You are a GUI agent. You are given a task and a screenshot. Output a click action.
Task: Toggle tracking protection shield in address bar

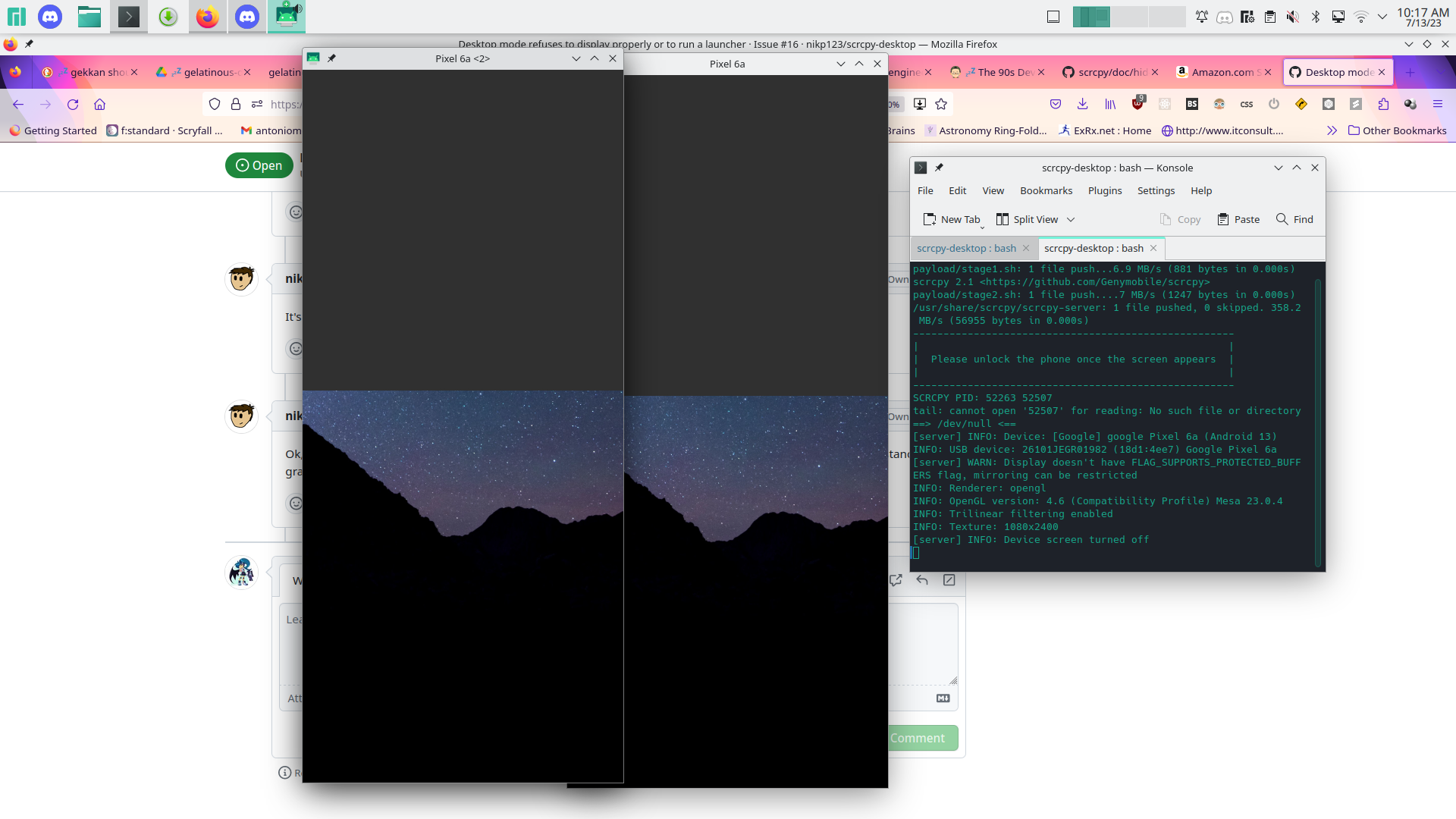coord(215,104)
